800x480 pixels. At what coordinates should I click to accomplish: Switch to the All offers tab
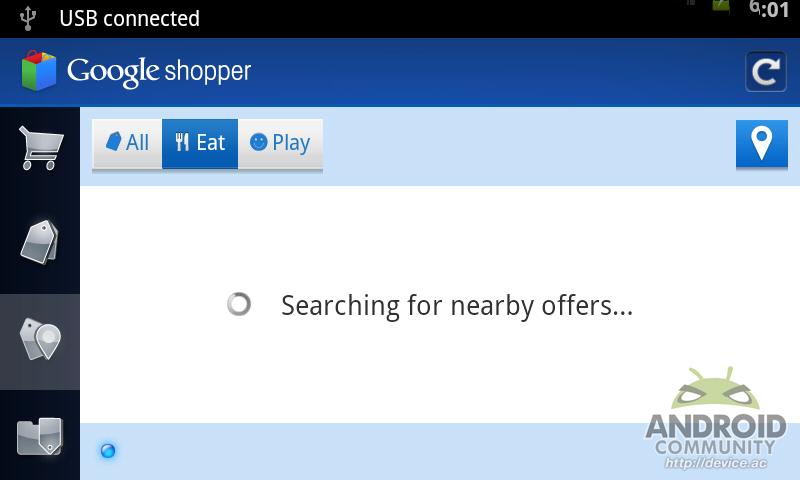[x=127, y=143]
